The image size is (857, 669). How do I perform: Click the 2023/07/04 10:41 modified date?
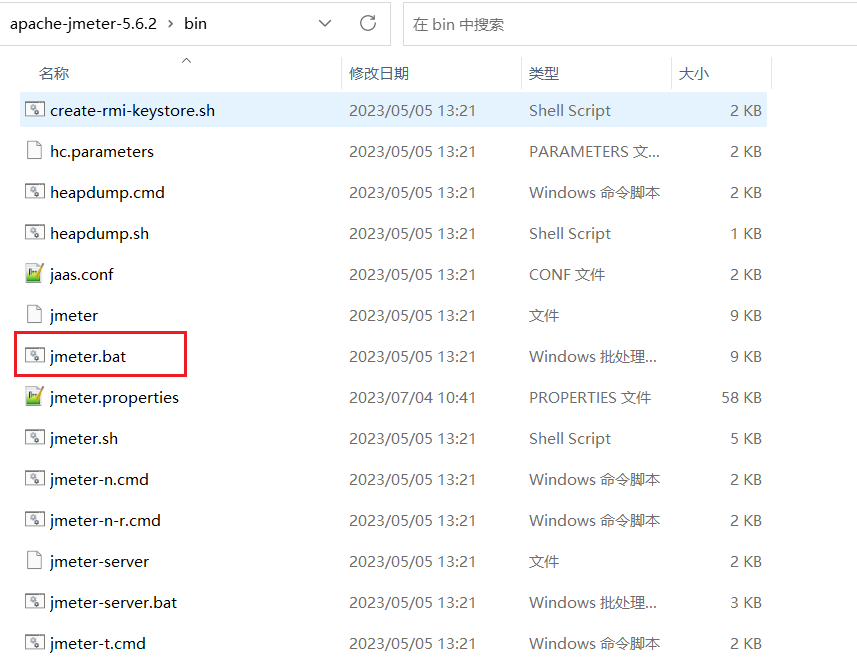412,397
